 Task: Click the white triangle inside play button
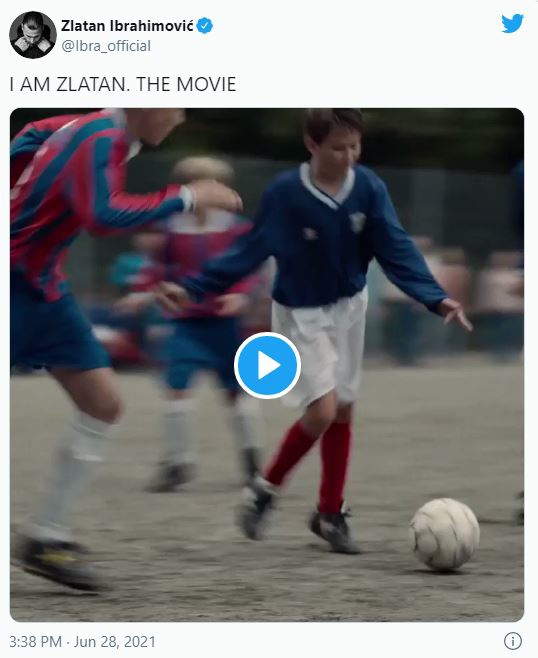tap(269, 365)
